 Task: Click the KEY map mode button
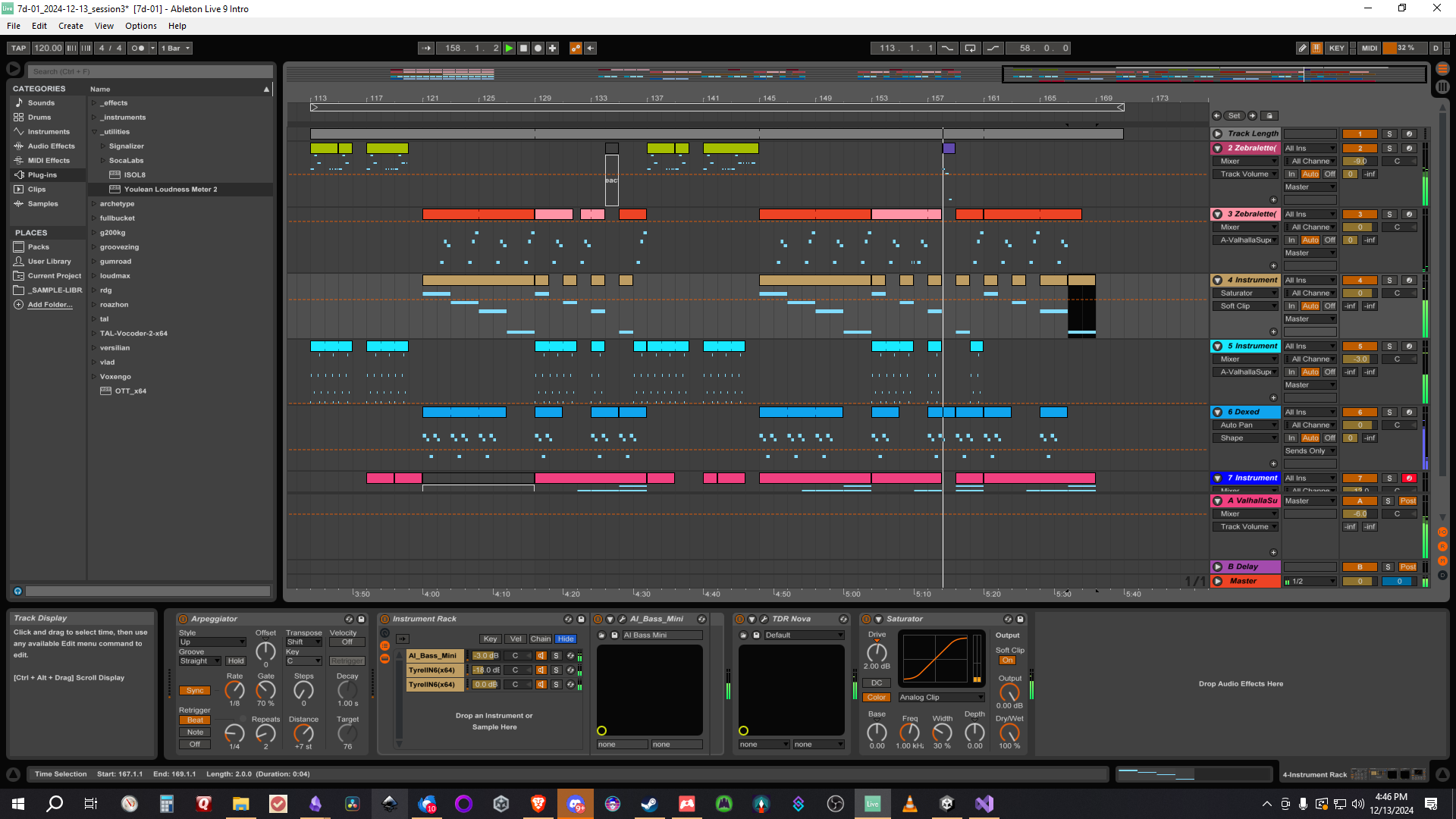click(1337, 48)
